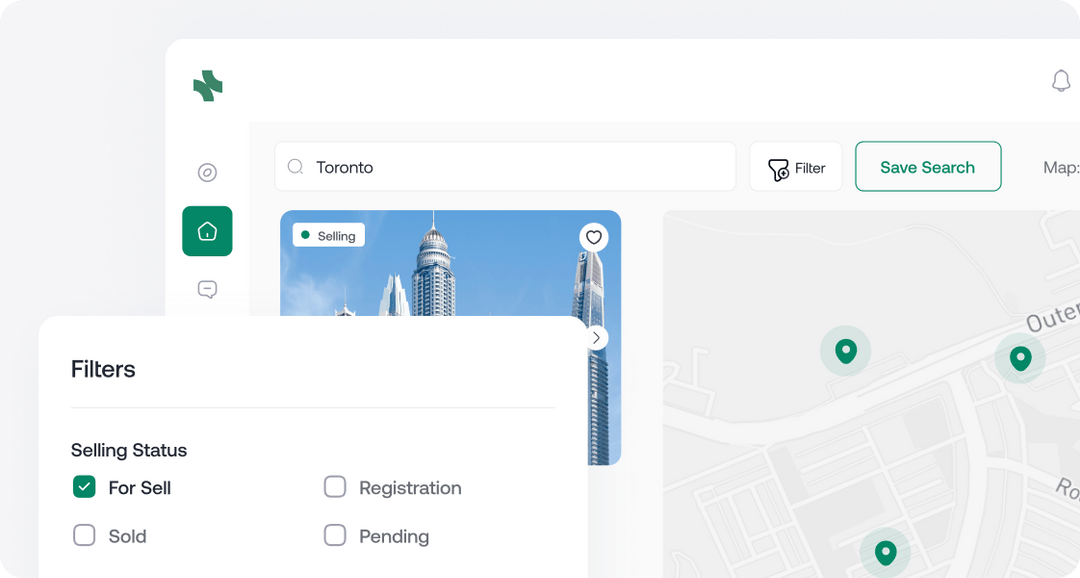Show next listing photo via chevron arrow

point(596,337)
